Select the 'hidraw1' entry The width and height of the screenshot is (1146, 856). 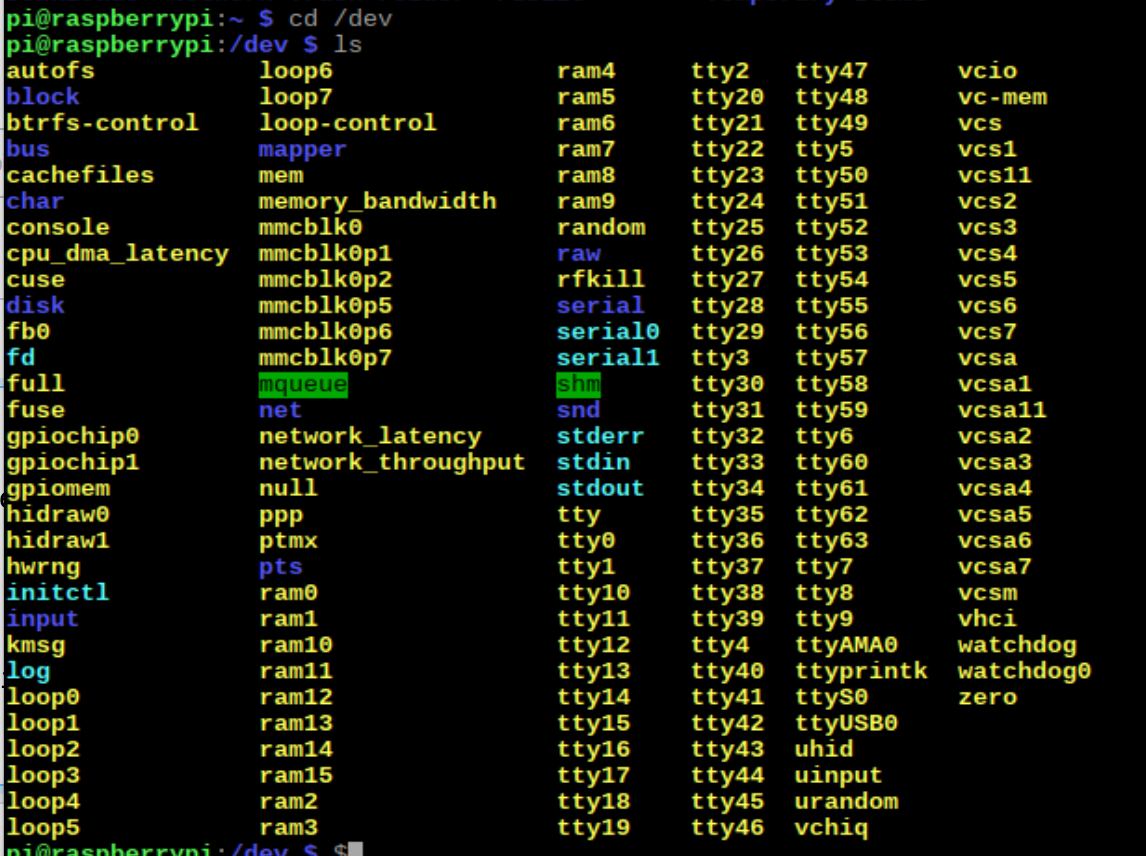[58, 541]
